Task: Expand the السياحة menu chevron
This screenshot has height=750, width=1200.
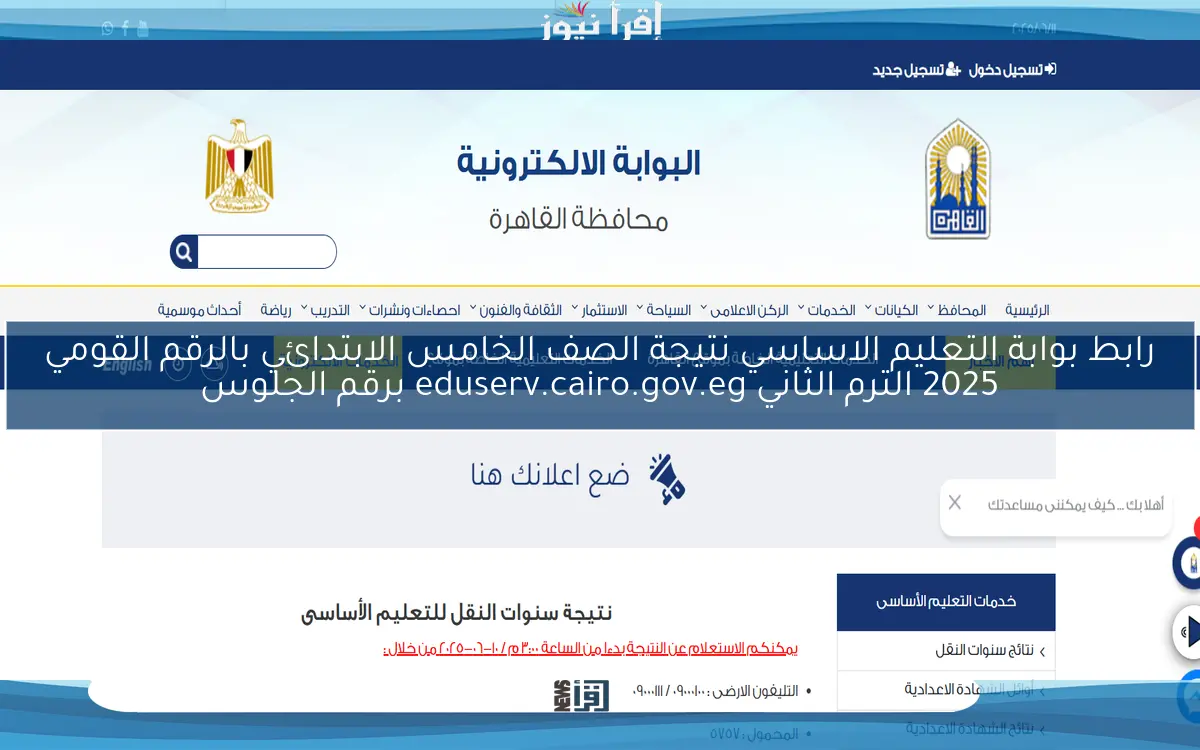Action: tap(639, 308)
